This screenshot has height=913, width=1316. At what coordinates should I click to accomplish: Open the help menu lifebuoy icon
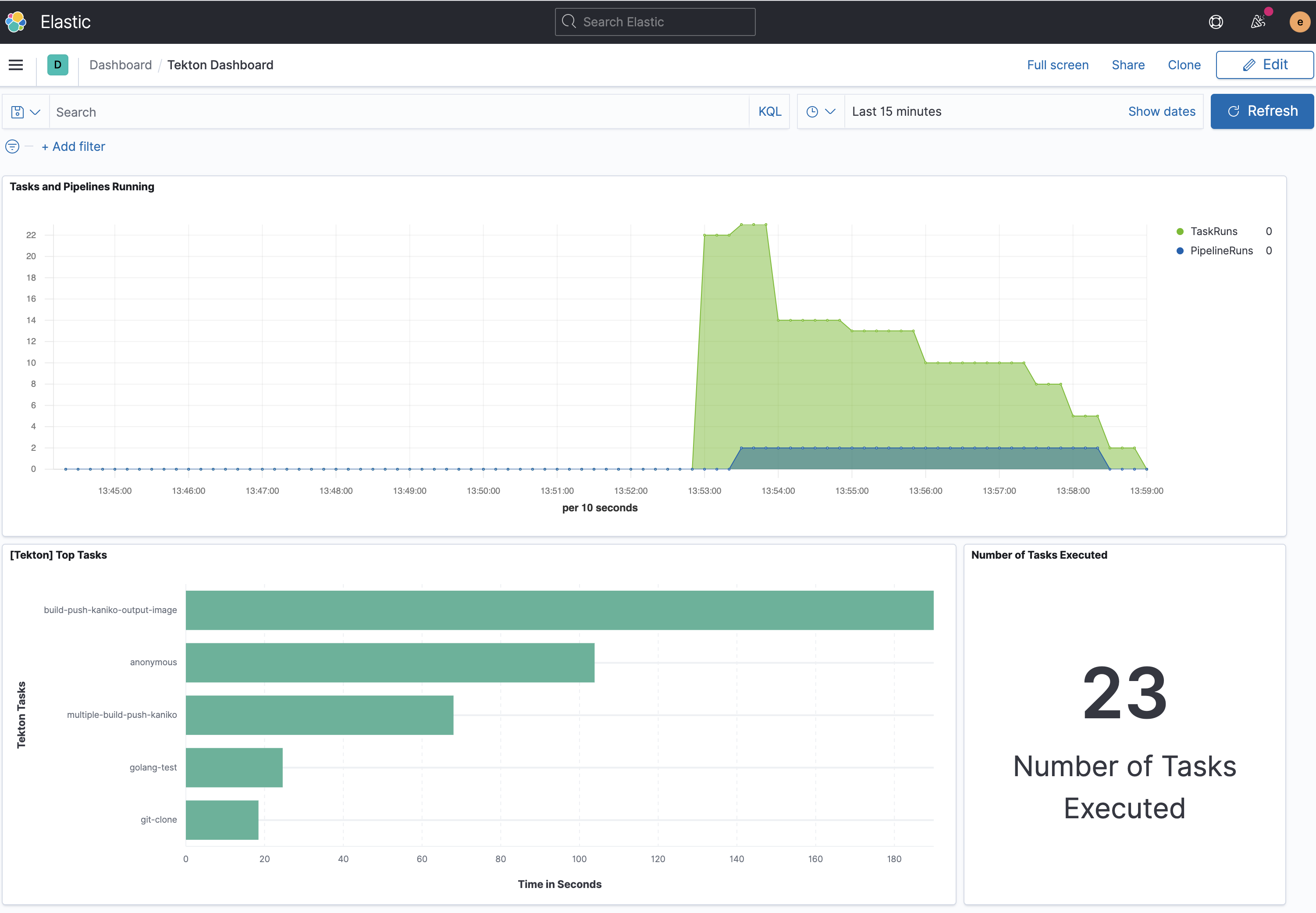(1216, 22)
